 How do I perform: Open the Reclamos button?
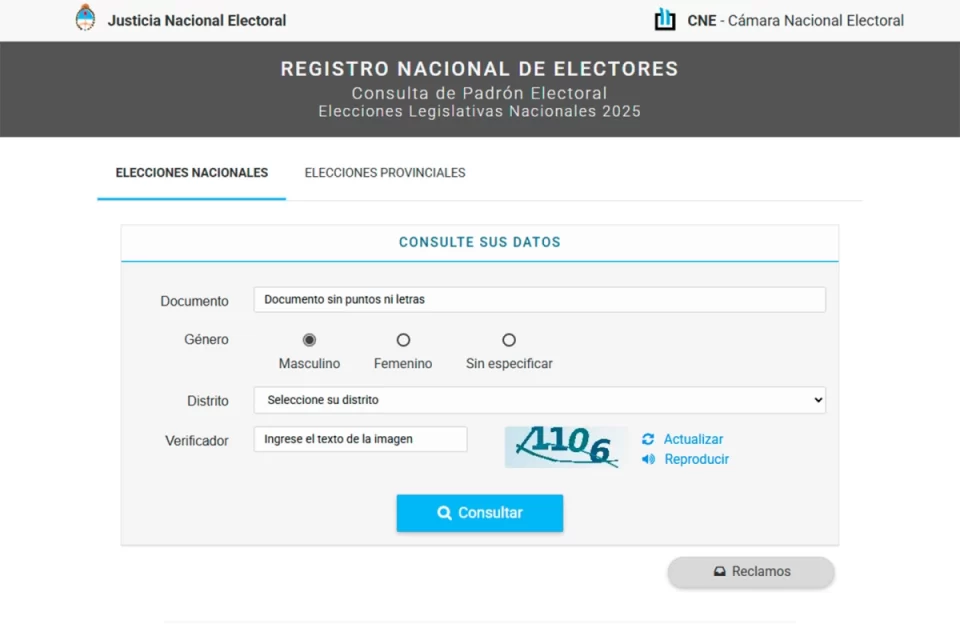tap(751, 572)
